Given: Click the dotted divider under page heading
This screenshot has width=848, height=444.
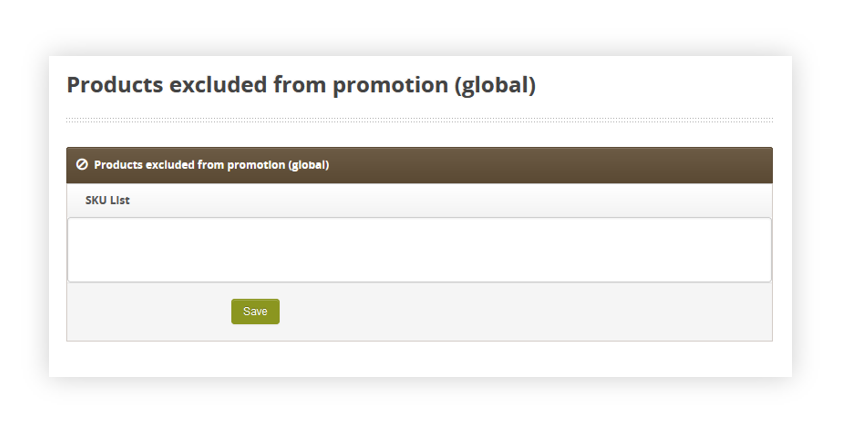Looking at the screenshot, I should pos(419,120).
